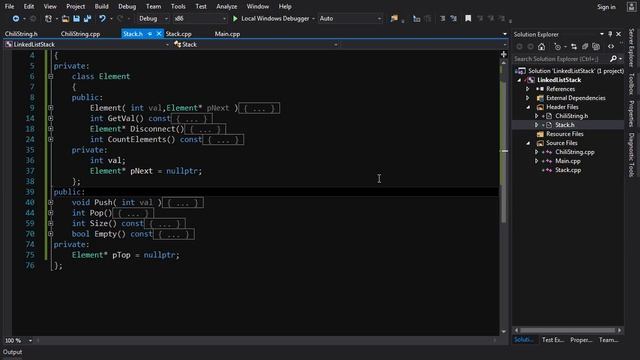Click the Save file icon
Viewport: 640px width, 360px height.
76,19
